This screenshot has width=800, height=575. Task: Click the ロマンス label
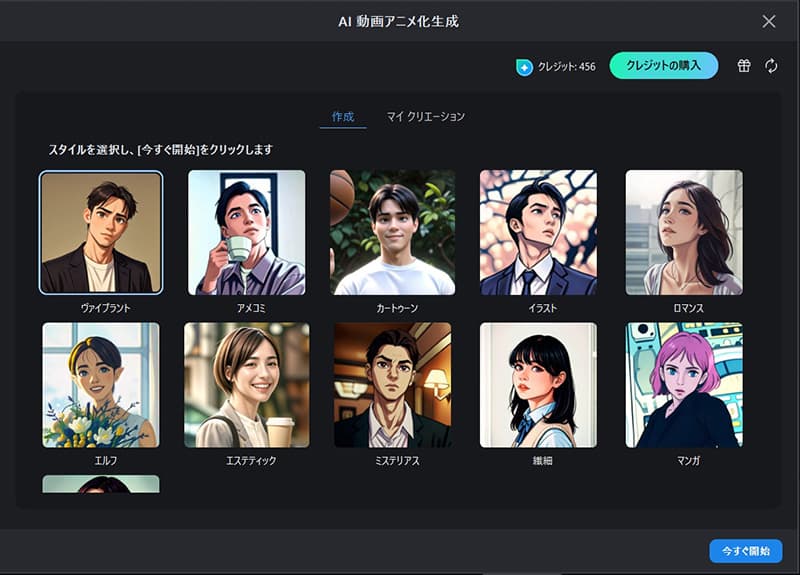click(x=689, y=308)
